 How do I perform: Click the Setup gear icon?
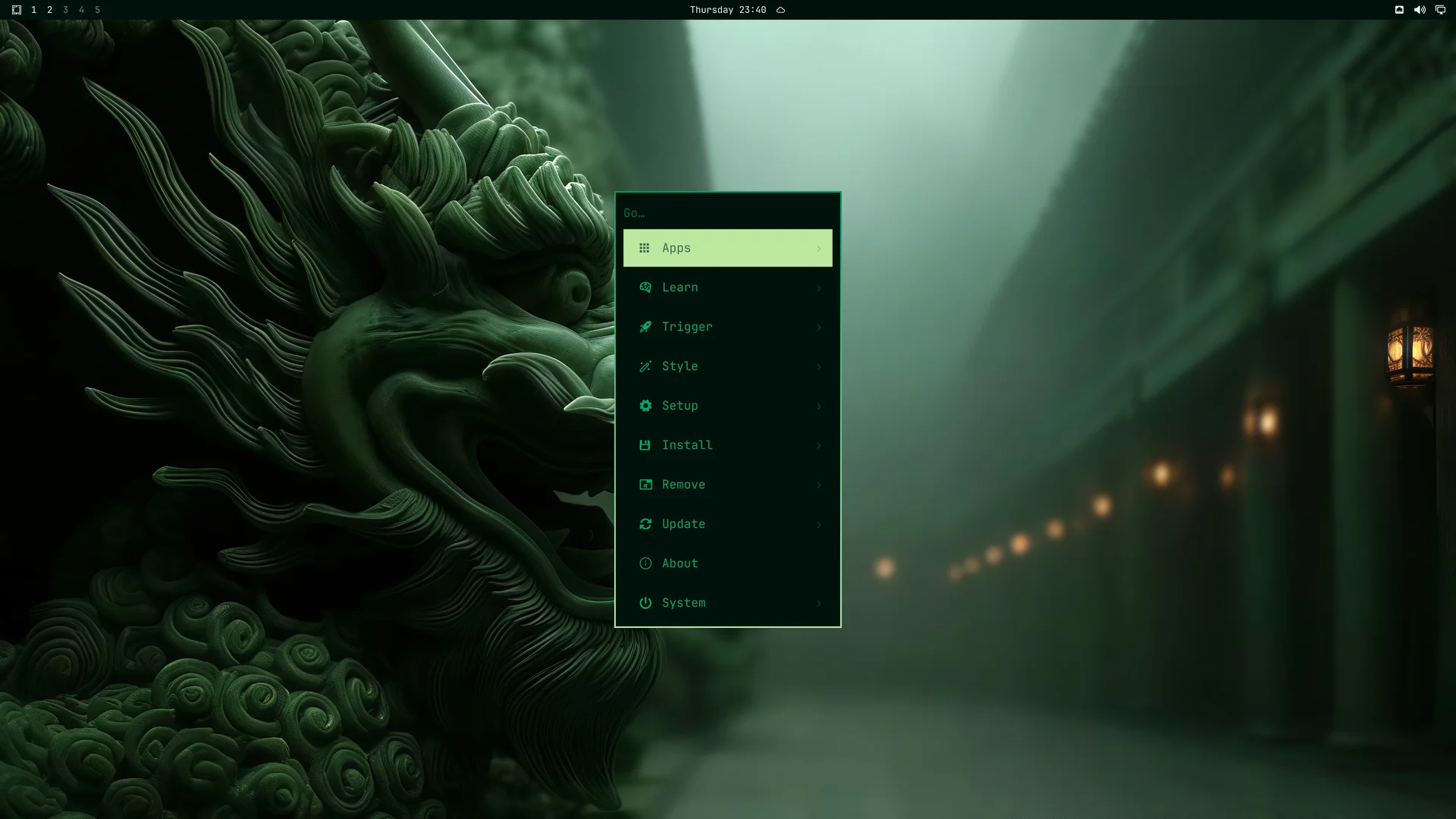tap(645, 406)
